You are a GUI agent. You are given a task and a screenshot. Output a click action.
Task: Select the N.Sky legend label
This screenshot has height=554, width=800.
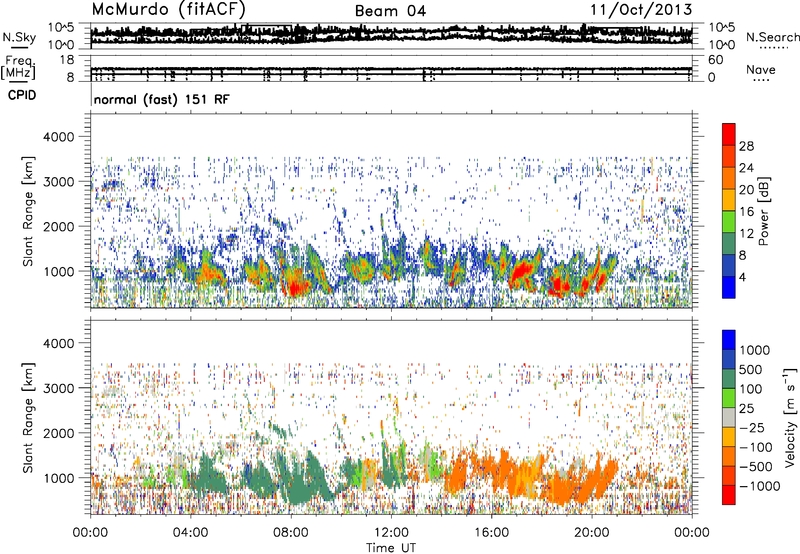[x=19, y=37]
